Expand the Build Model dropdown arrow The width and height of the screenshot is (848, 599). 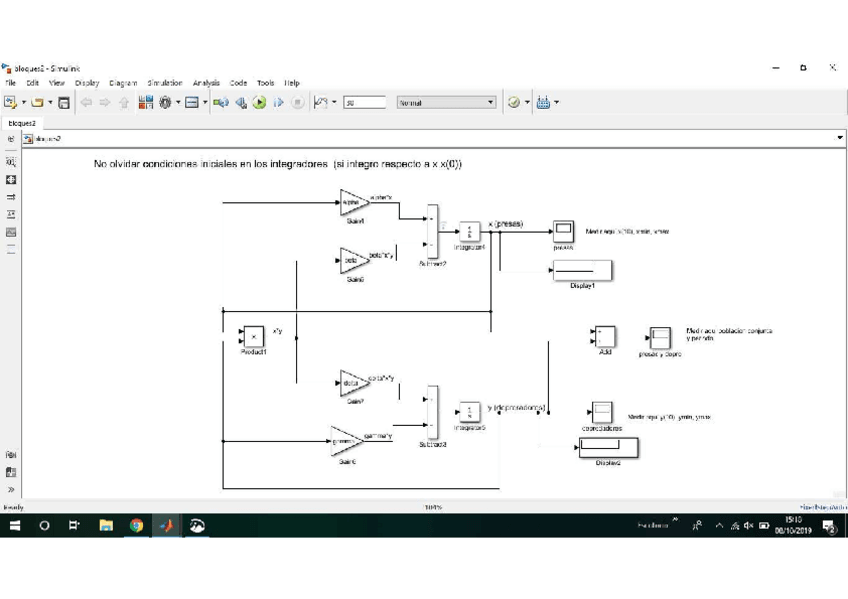(x=556, y=102)
